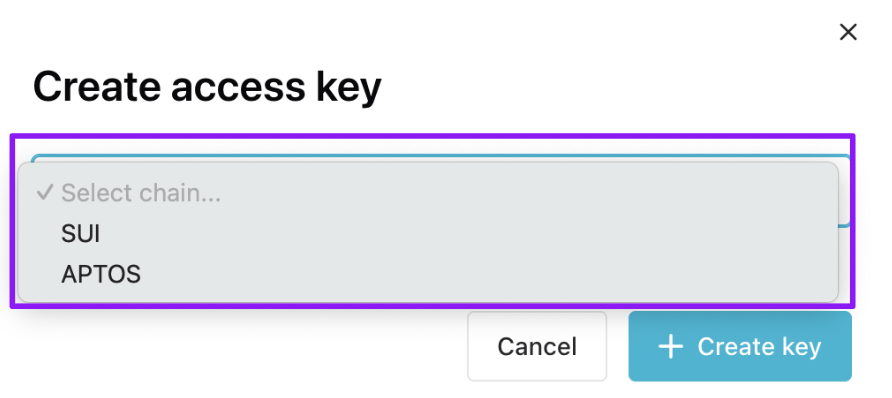The width and height of the screenshot is (892, 398).
Task: Click the currently checked dropdown entry
Action: click(428, 193)
